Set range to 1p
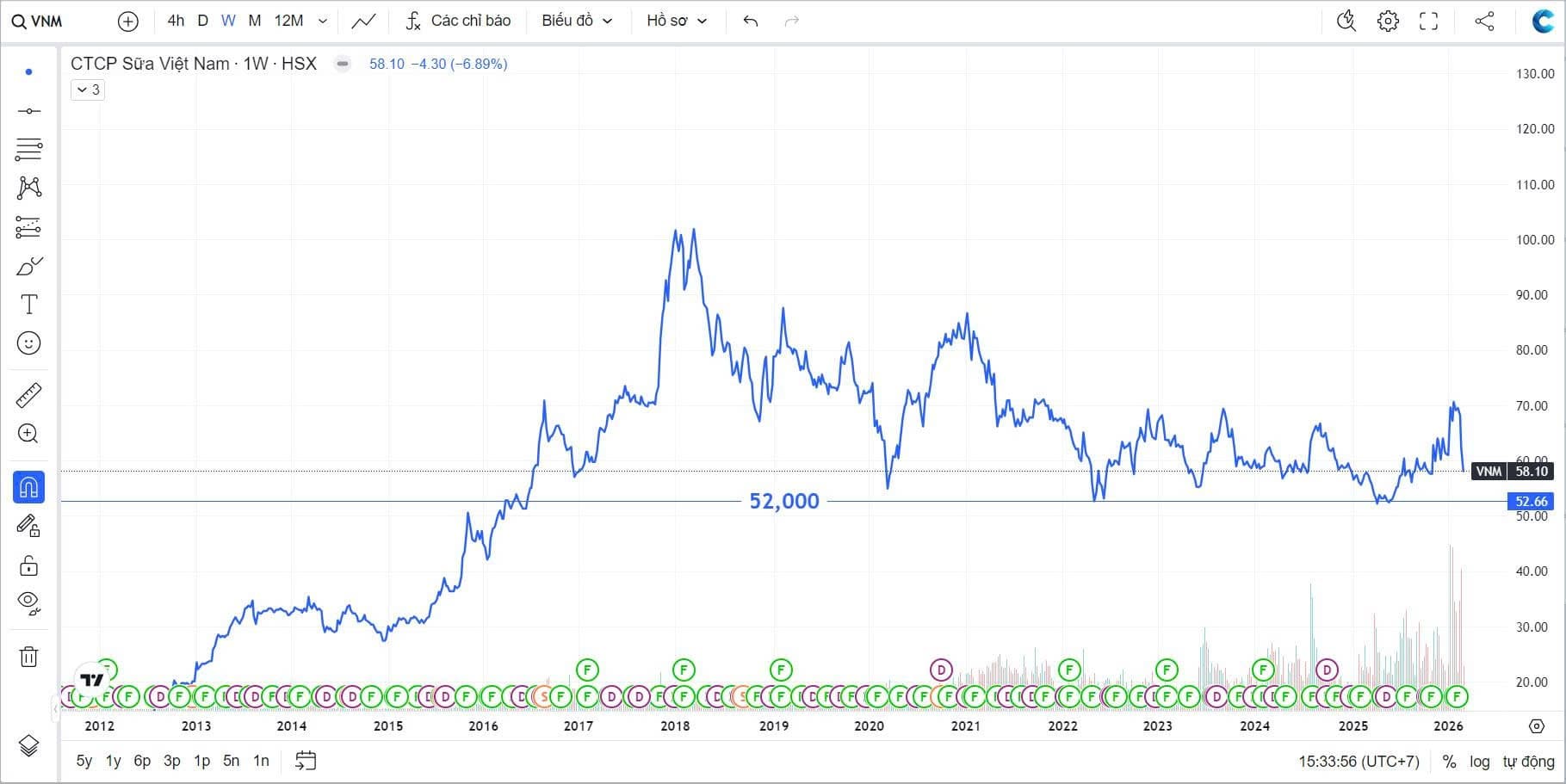This screenshot has height=784, width=1566. [x=201, y=761]
